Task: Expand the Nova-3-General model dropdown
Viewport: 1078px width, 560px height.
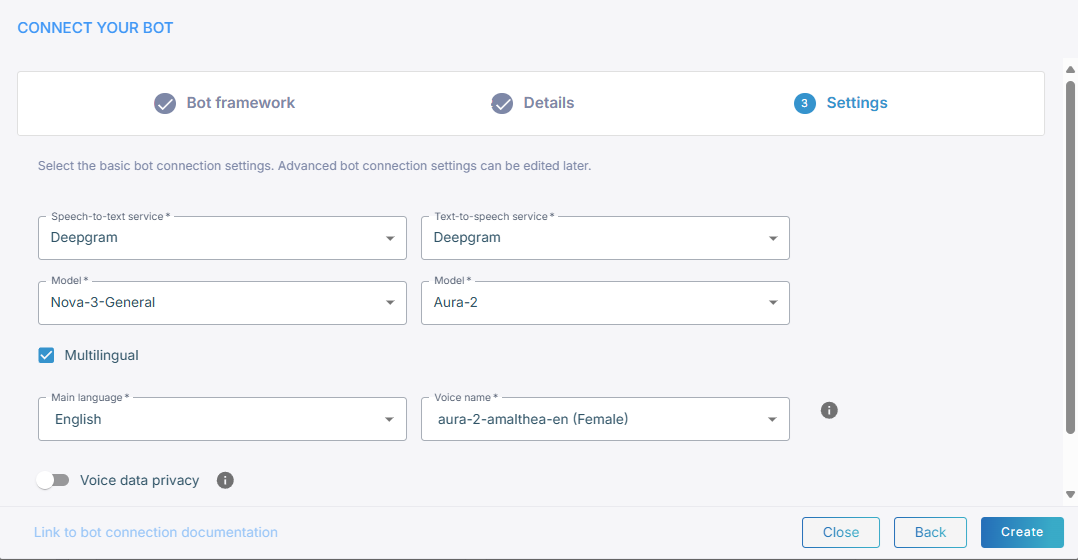Action: click(x=222, y=302)
